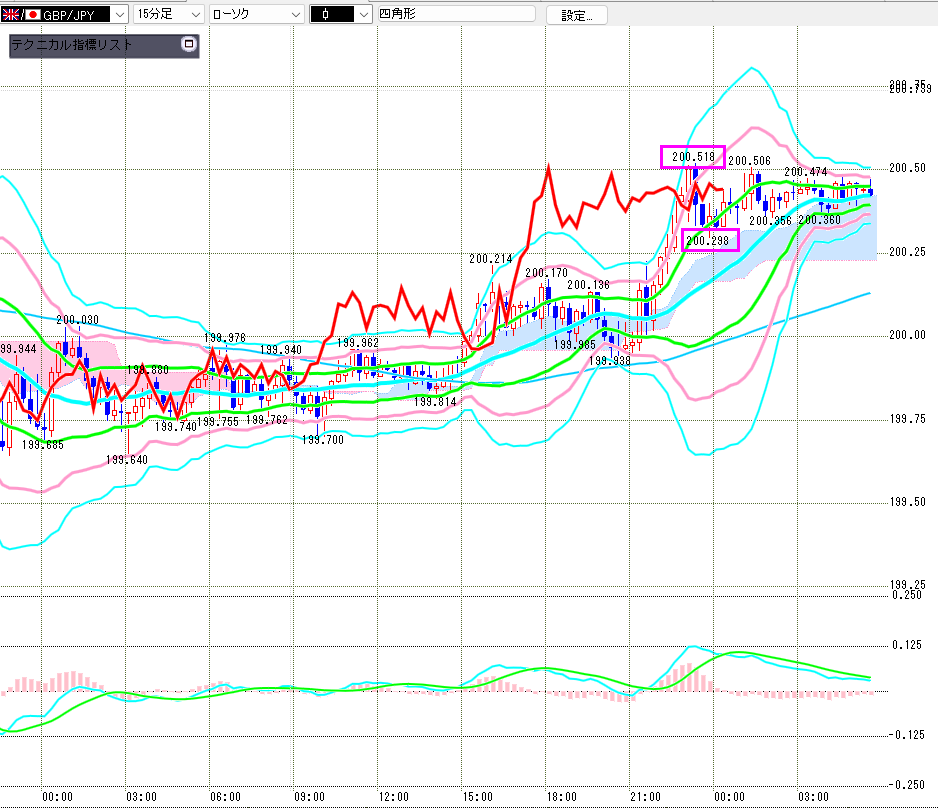Click the 200.00 price axis label
Viewport: 938px width, 808px height.
pyautogui.click(x=908, y=335)
